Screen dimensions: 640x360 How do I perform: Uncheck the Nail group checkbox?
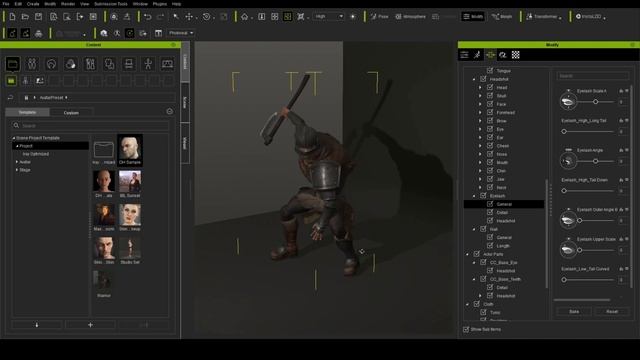pos(483,229)
